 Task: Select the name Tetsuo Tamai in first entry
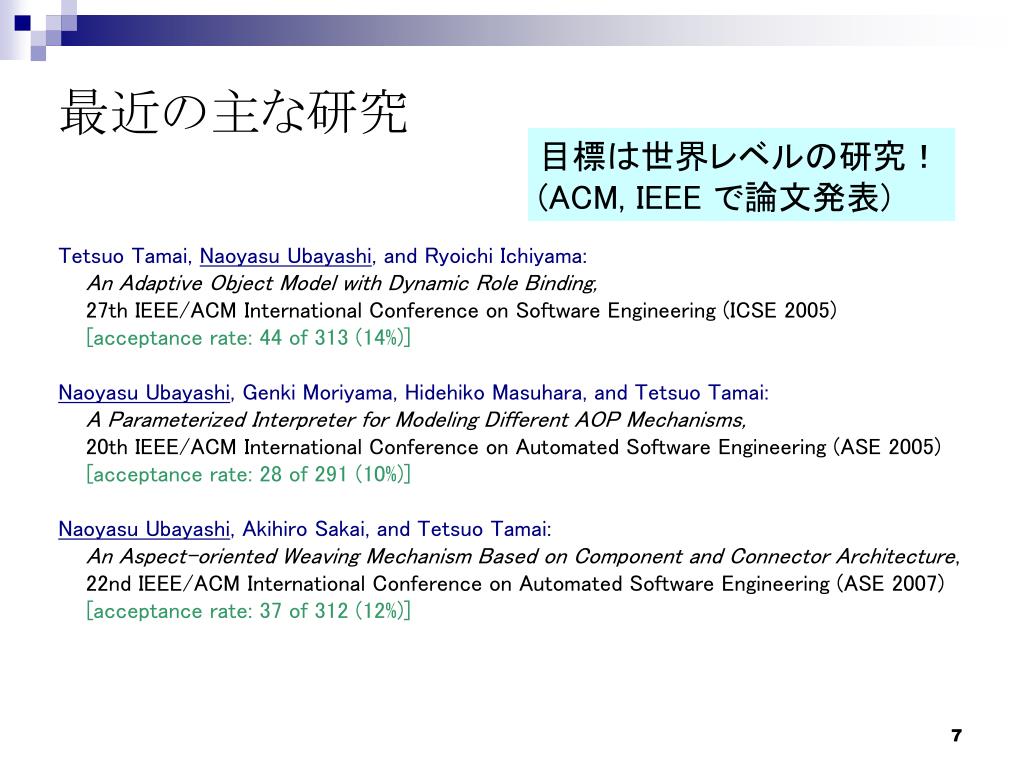[123, 256]
